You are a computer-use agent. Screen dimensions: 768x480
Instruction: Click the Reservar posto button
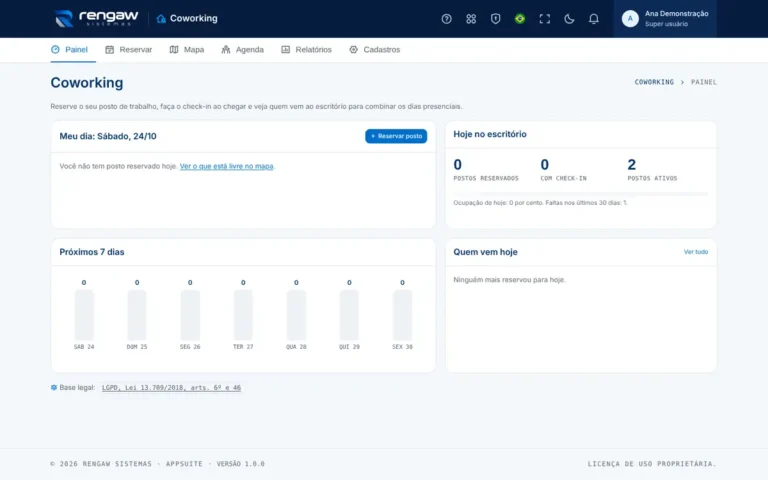point(396,136)
